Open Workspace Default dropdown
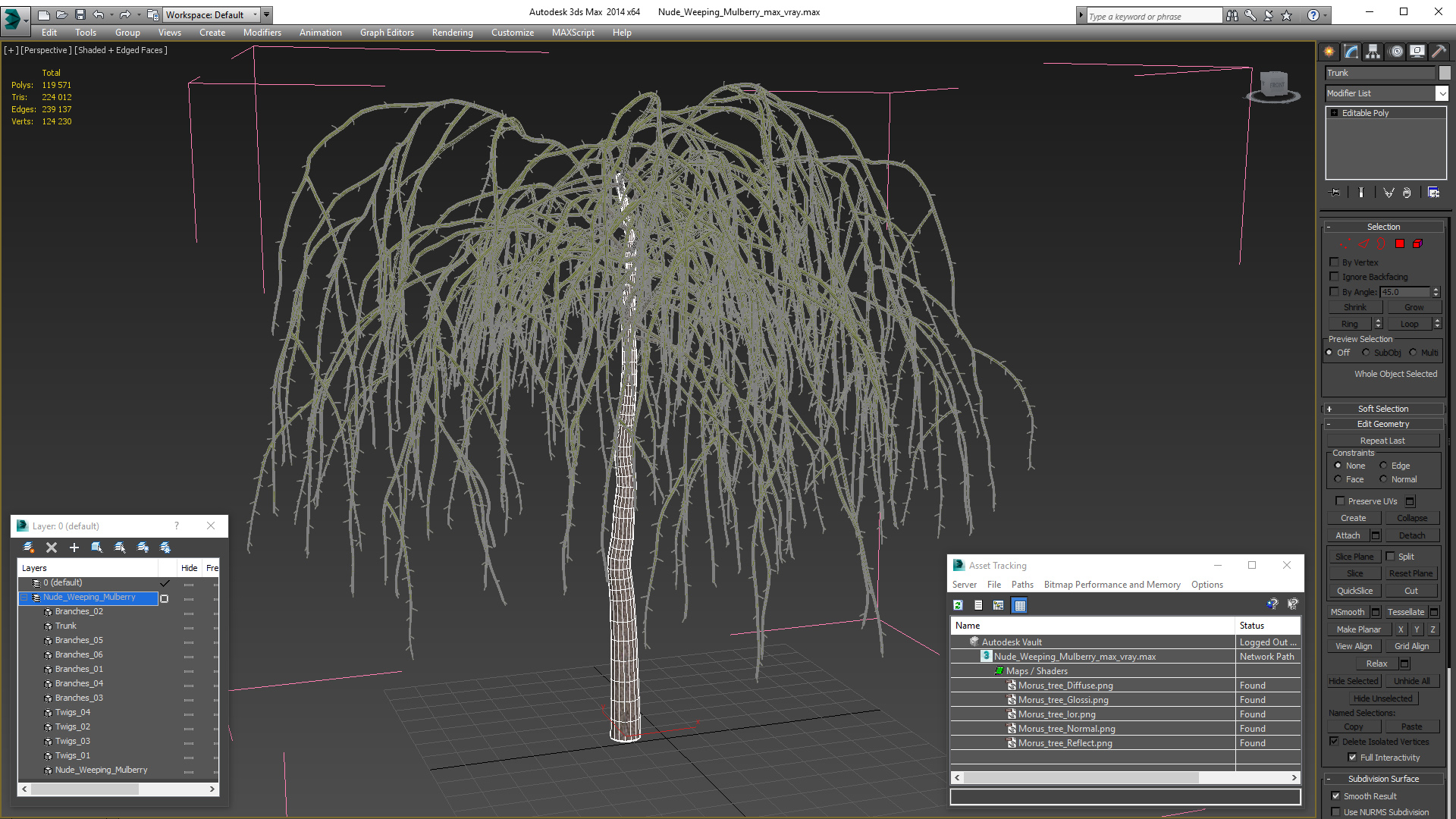Screen dimensions: 1456x819 tap(212, 14)
